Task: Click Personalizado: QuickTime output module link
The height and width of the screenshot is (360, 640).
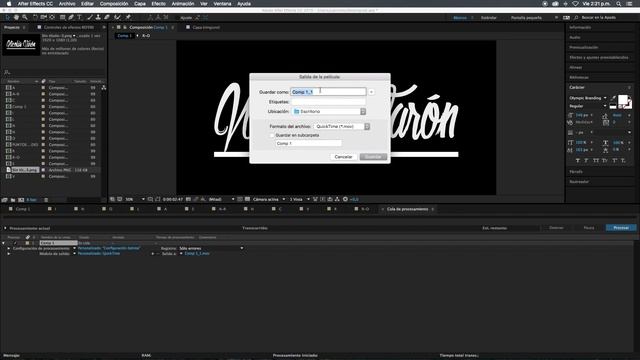Action: 99,253
